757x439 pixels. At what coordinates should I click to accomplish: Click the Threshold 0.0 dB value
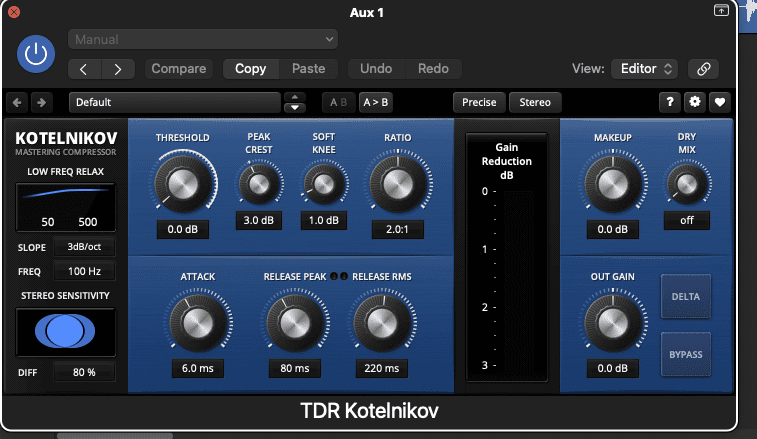(182, 229)
